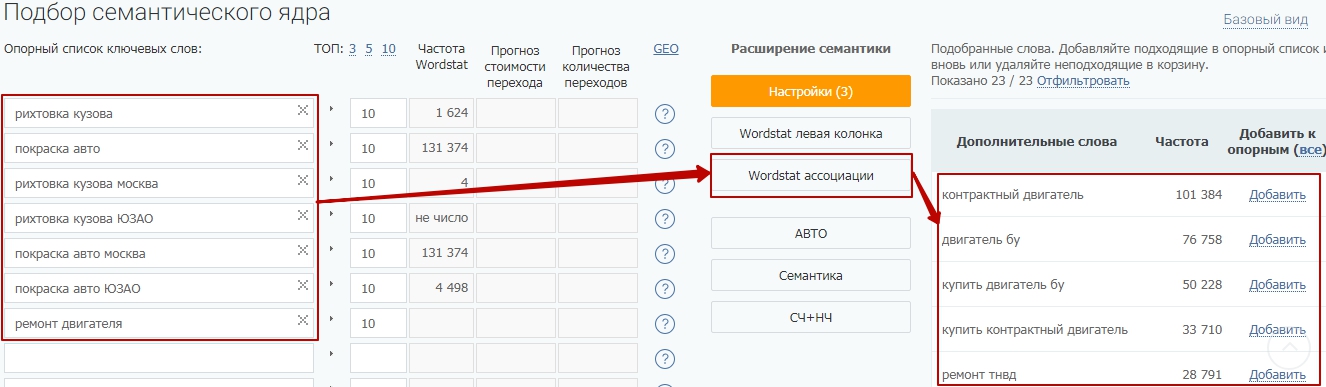
Task: Click the scroll-to-top circle arrow icon
Action: tap(1289, 349)
